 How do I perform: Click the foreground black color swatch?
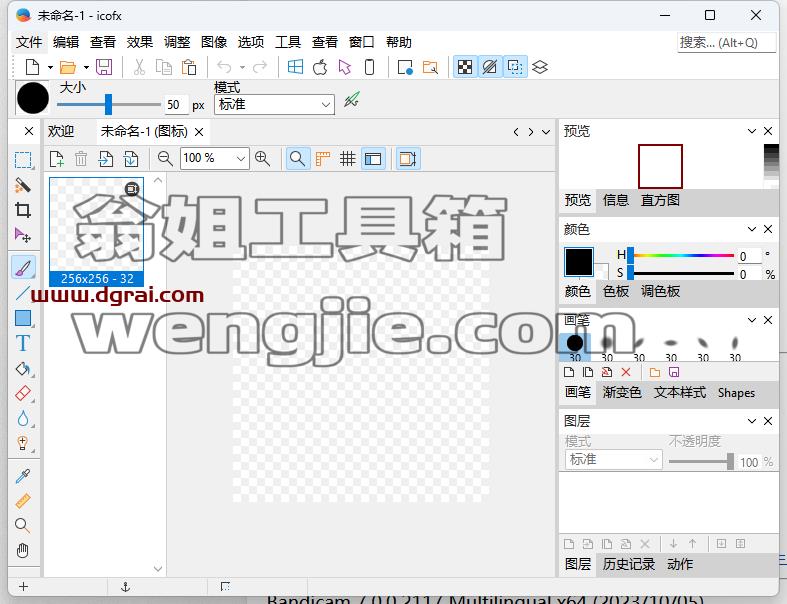(x=579, y=262)
